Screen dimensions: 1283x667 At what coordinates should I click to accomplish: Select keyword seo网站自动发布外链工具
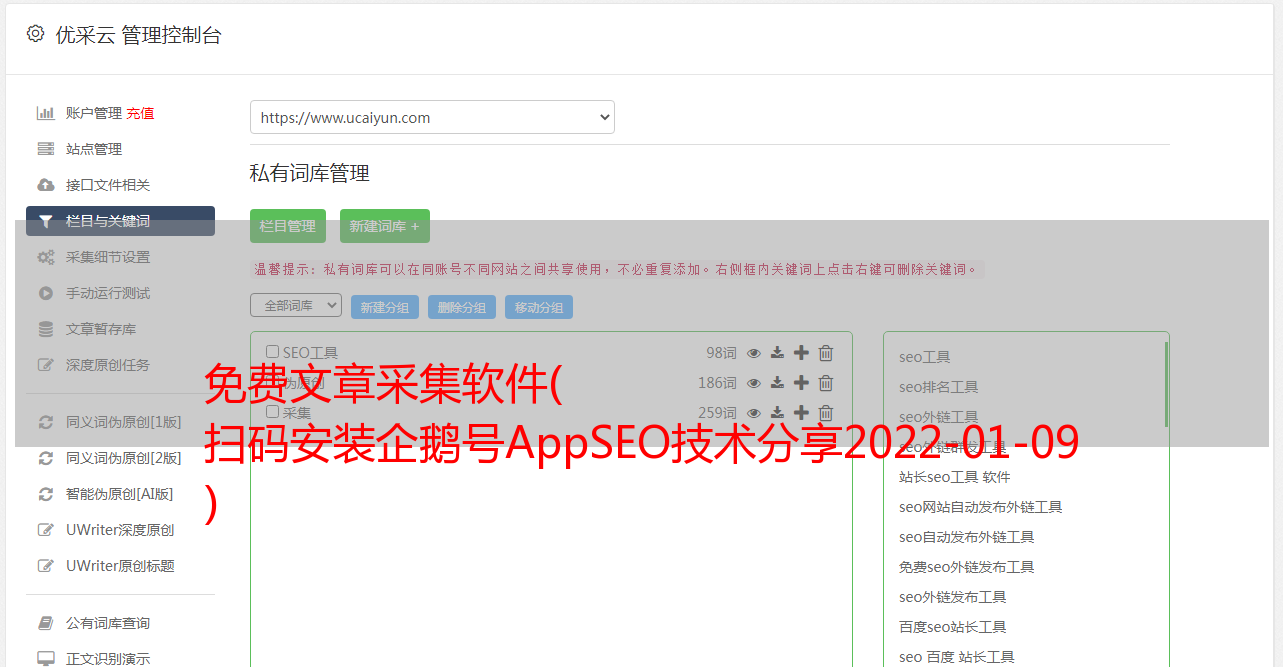pyautogui.click(x=981, y=507)
